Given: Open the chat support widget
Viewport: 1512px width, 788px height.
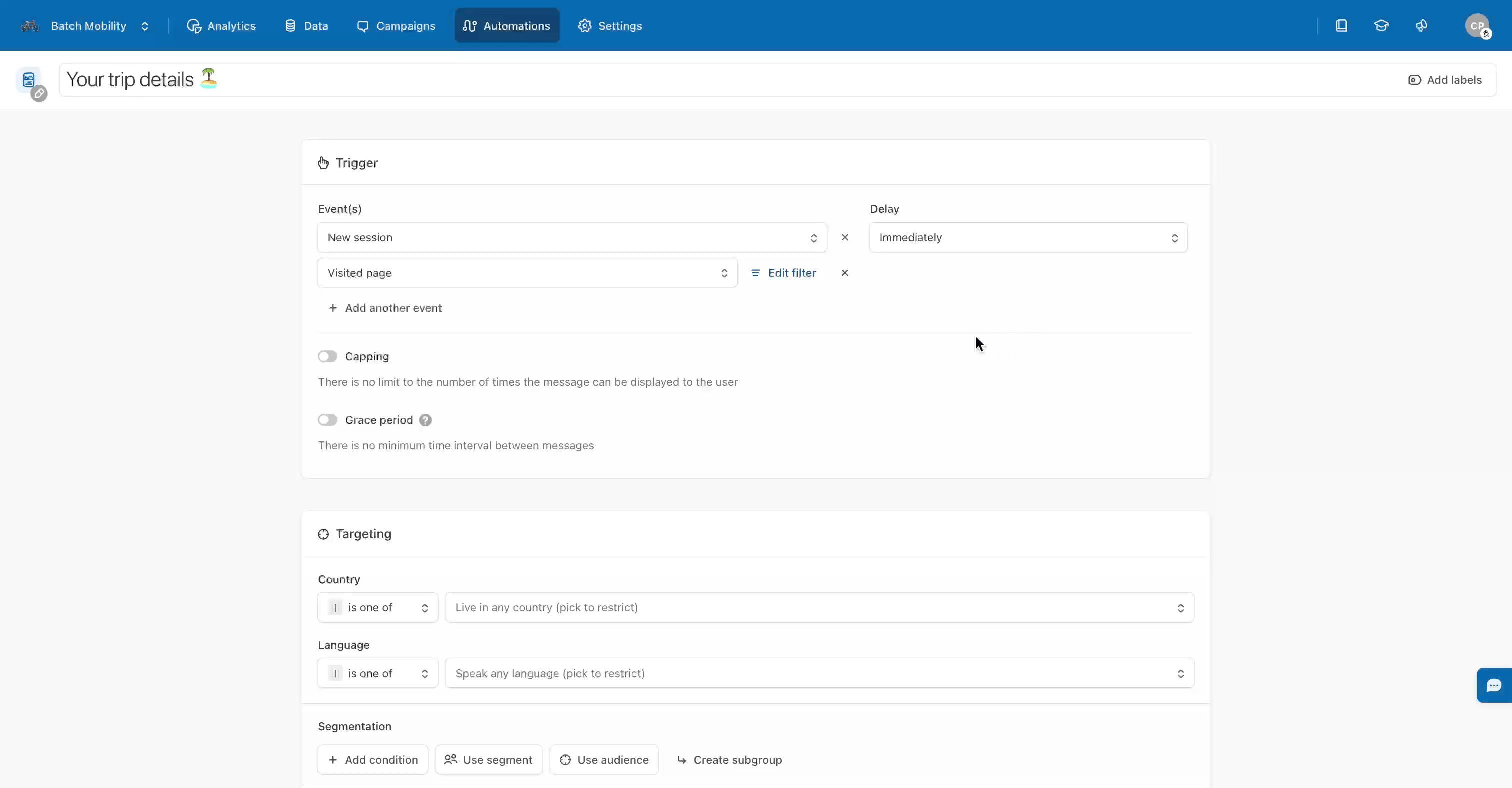Looking at the screenshot, I should (x=1494, y=684).
